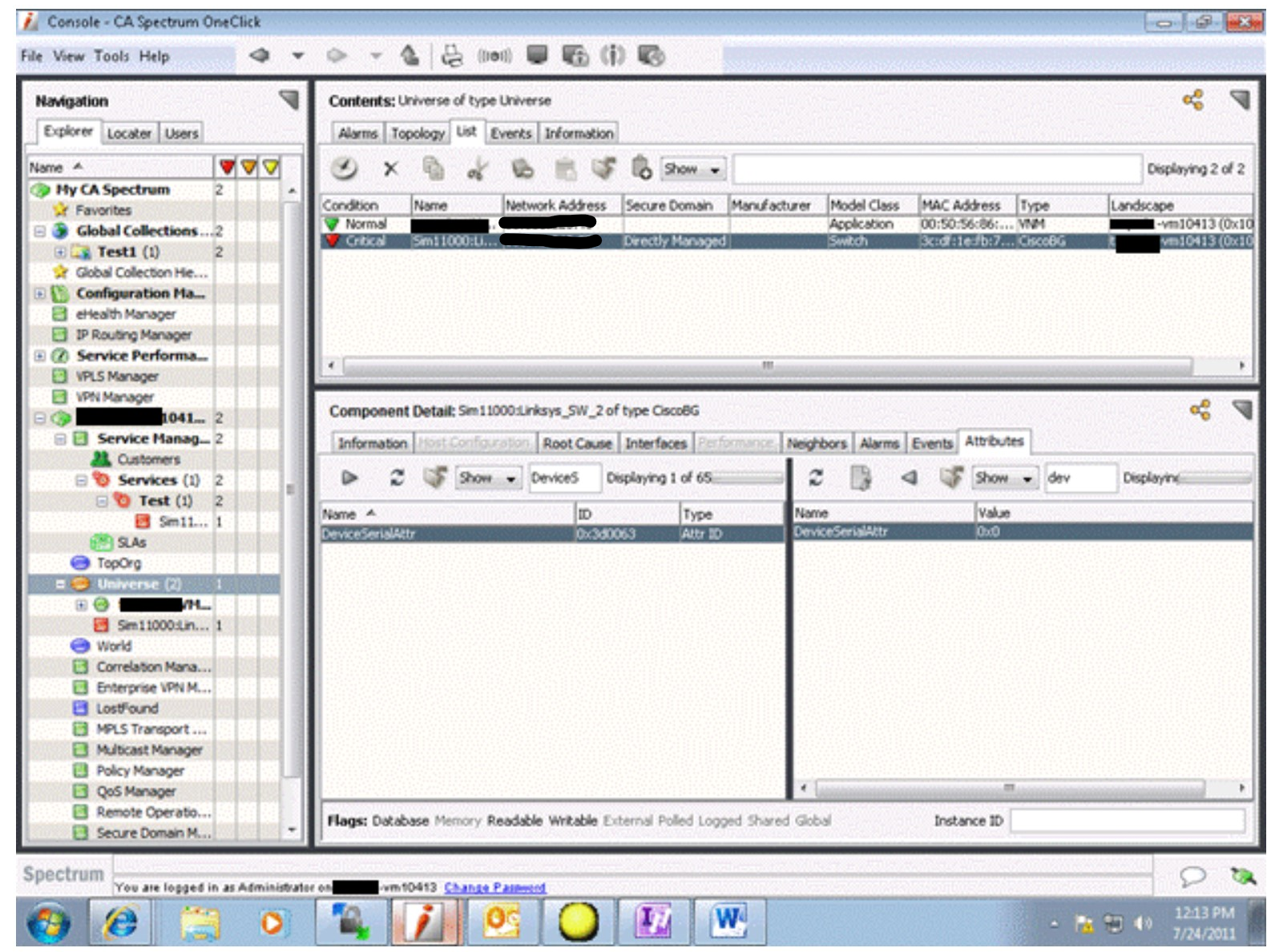Open the Interfaces tab in Component Detail

click(656, 443)
